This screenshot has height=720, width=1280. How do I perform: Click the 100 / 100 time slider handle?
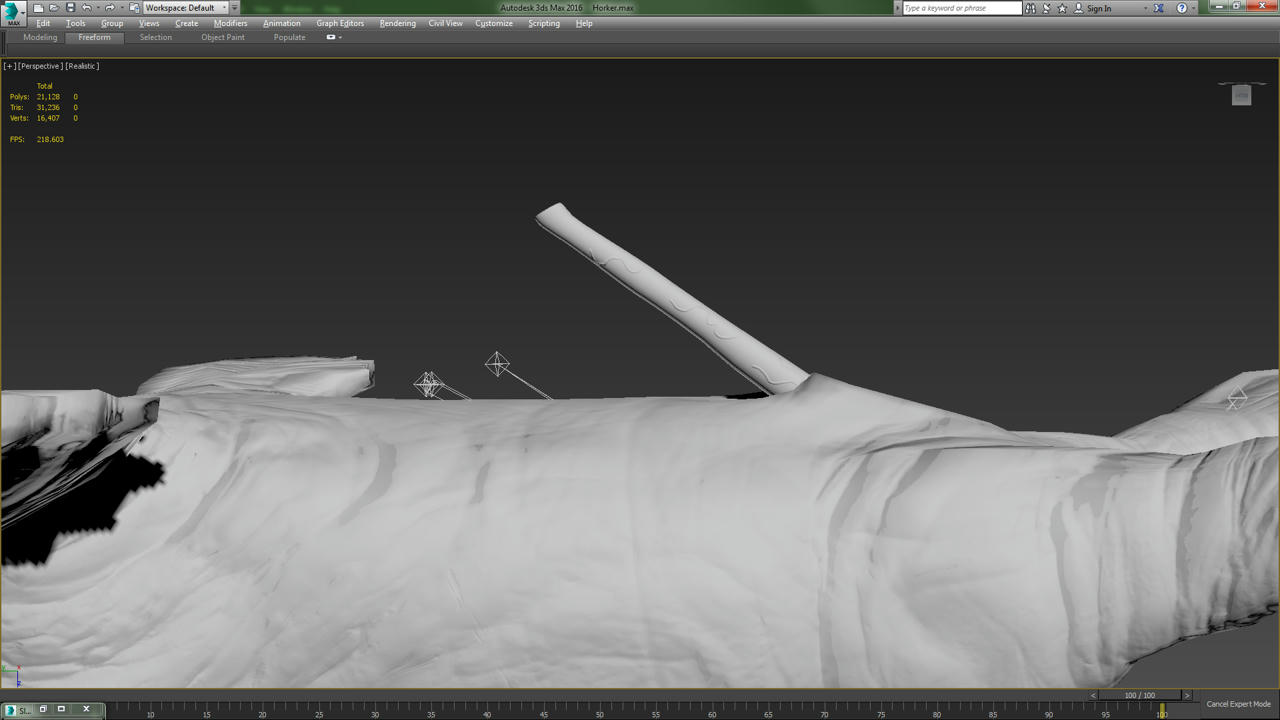tap(1140, 695)
